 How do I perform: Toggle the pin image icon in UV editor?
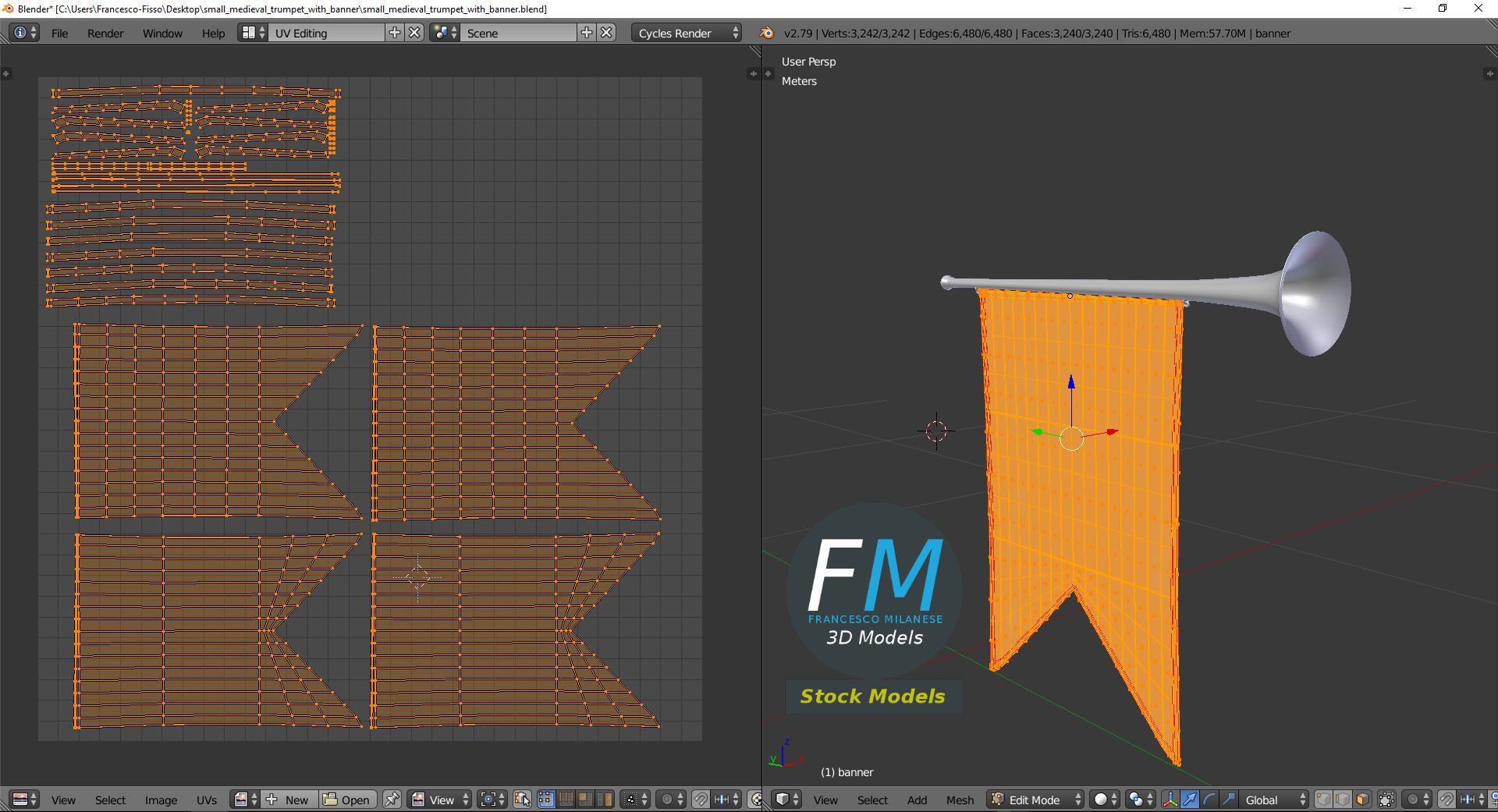tap(392, 800)
